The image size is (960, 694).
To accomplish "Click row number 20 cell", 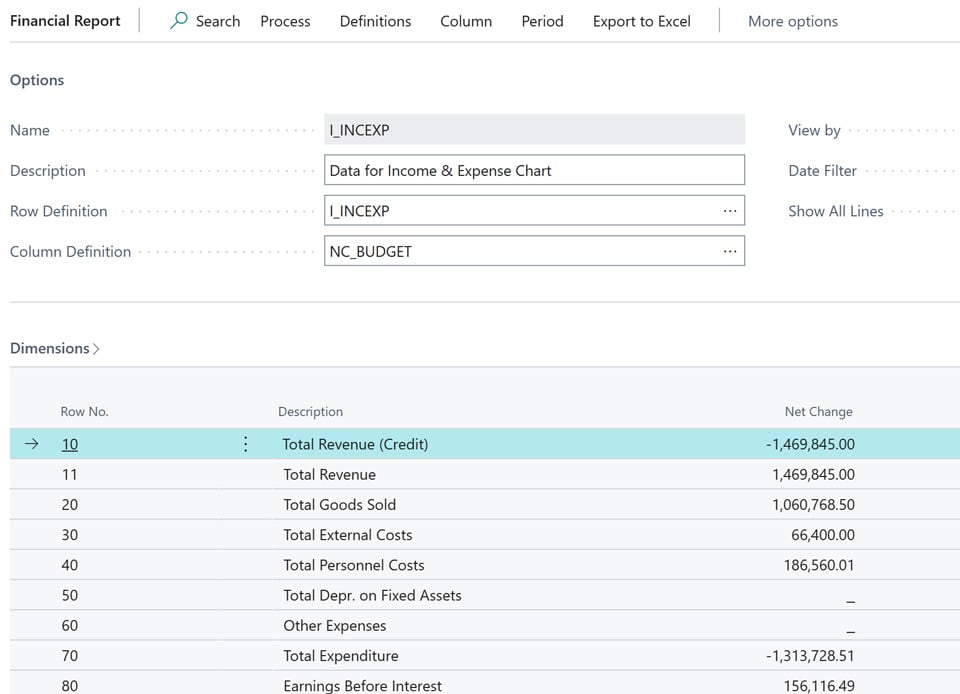I will click(70, 504).
